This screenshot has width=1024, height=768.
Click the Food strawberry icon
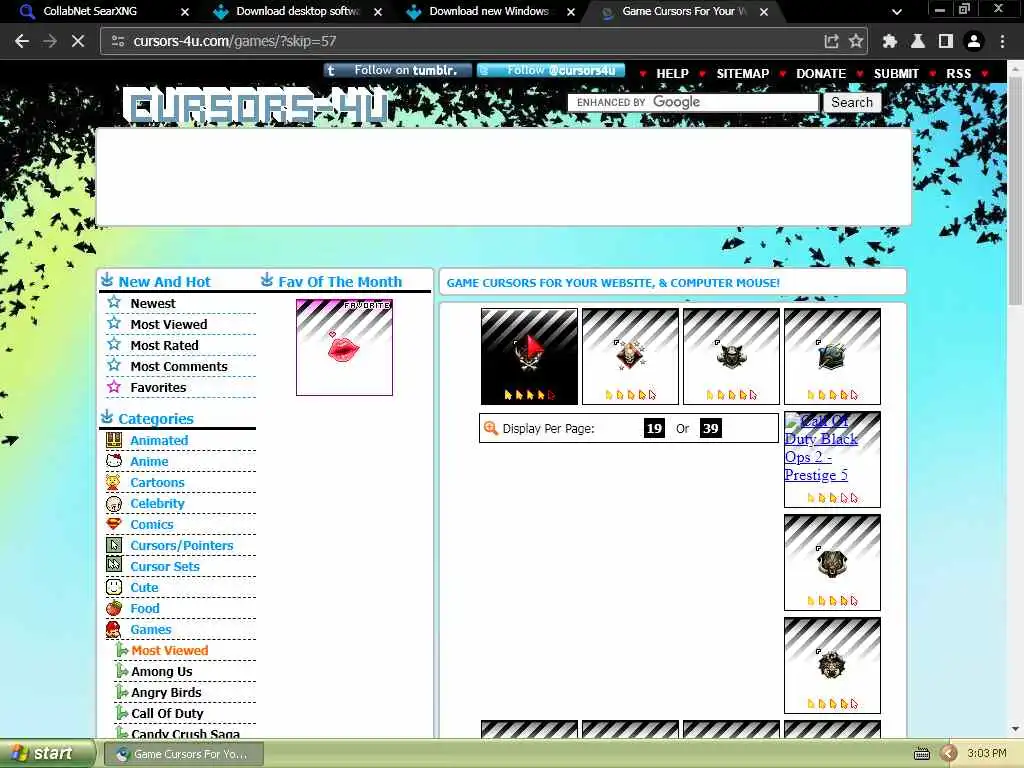pos(114,608)
